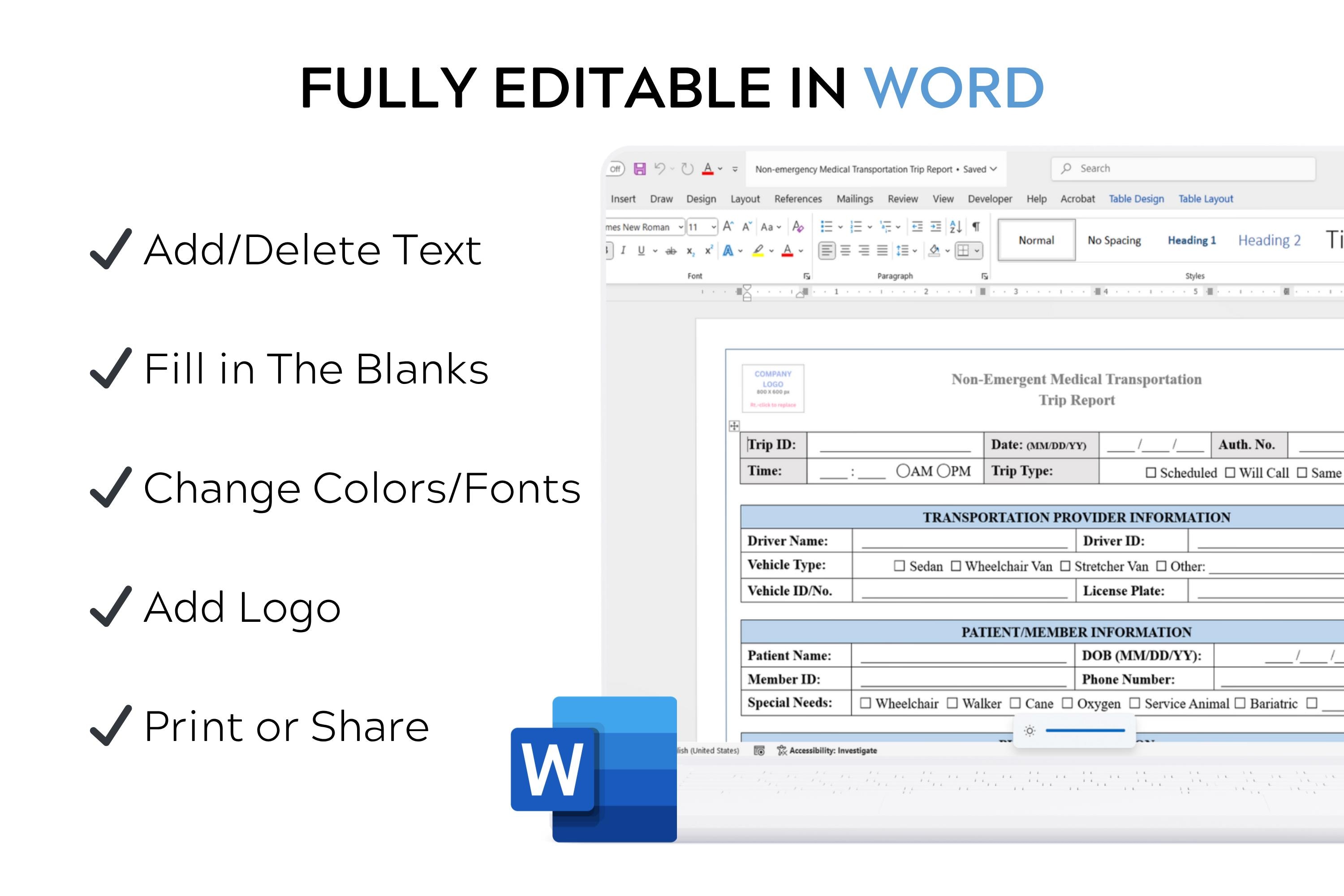Screen dimensions: 1344x896
Task: Increase paragraph indent
Action: [935, 227]
